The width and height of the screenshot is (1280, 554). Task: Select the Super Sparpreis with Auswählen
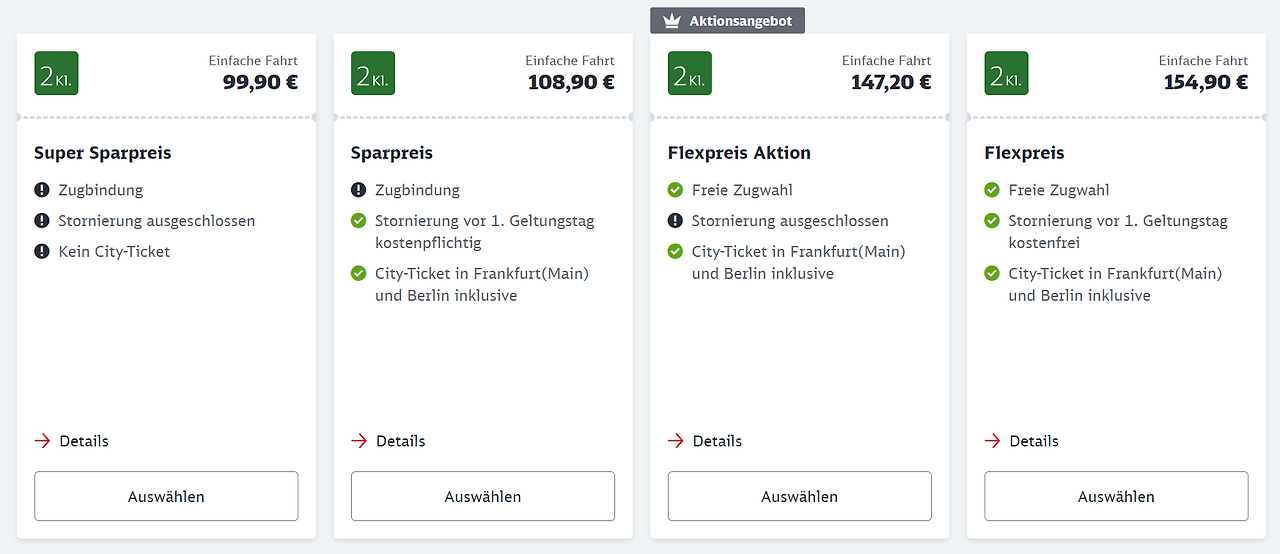[x=166, y=496]
